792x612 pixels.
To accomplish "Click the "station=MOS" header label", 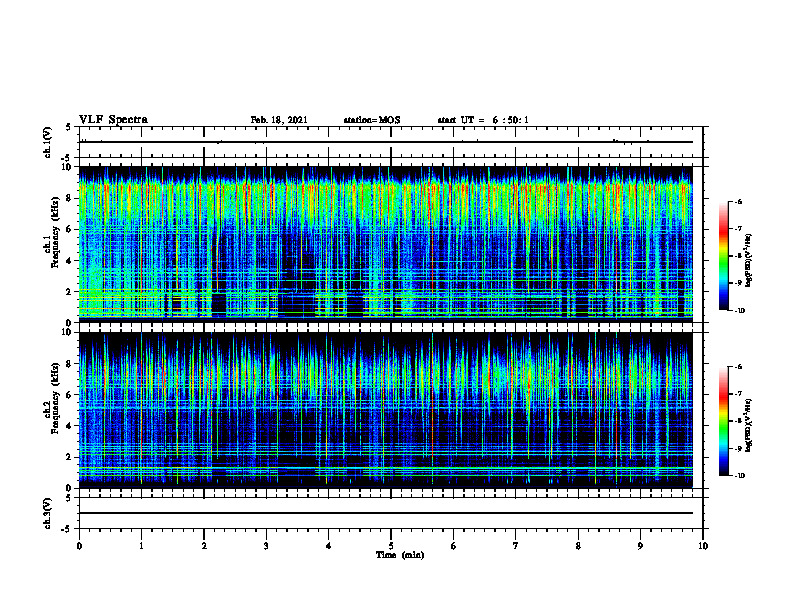I will (x=372, y=120).
